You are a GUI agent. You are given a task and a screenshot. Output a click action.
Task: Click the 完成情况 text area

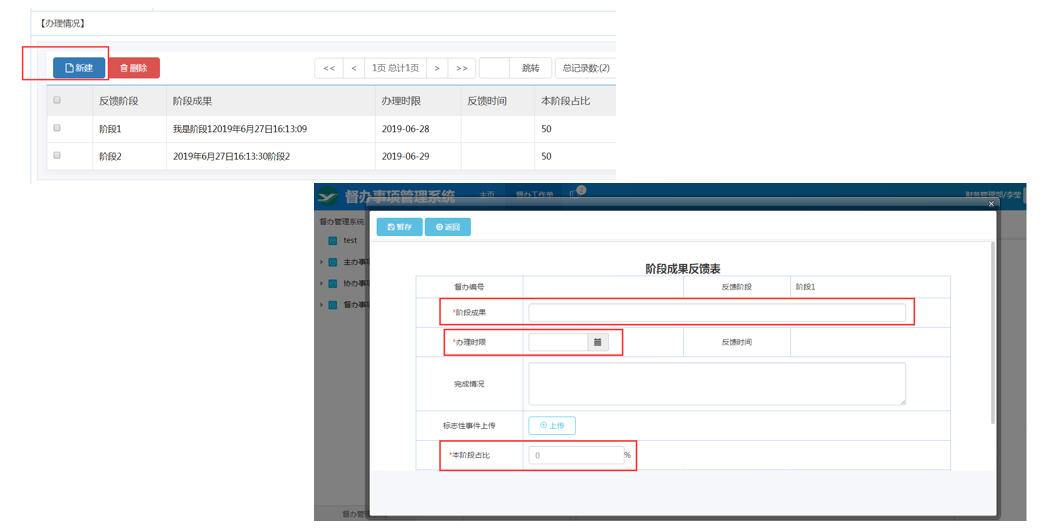coord(716,384)
